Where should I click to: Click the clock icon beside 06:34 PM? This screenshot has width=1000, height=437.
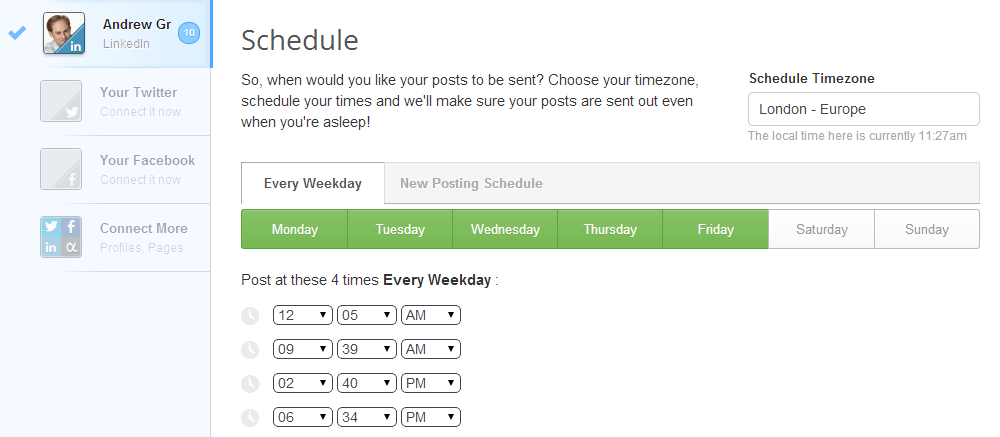click(250, 417)
